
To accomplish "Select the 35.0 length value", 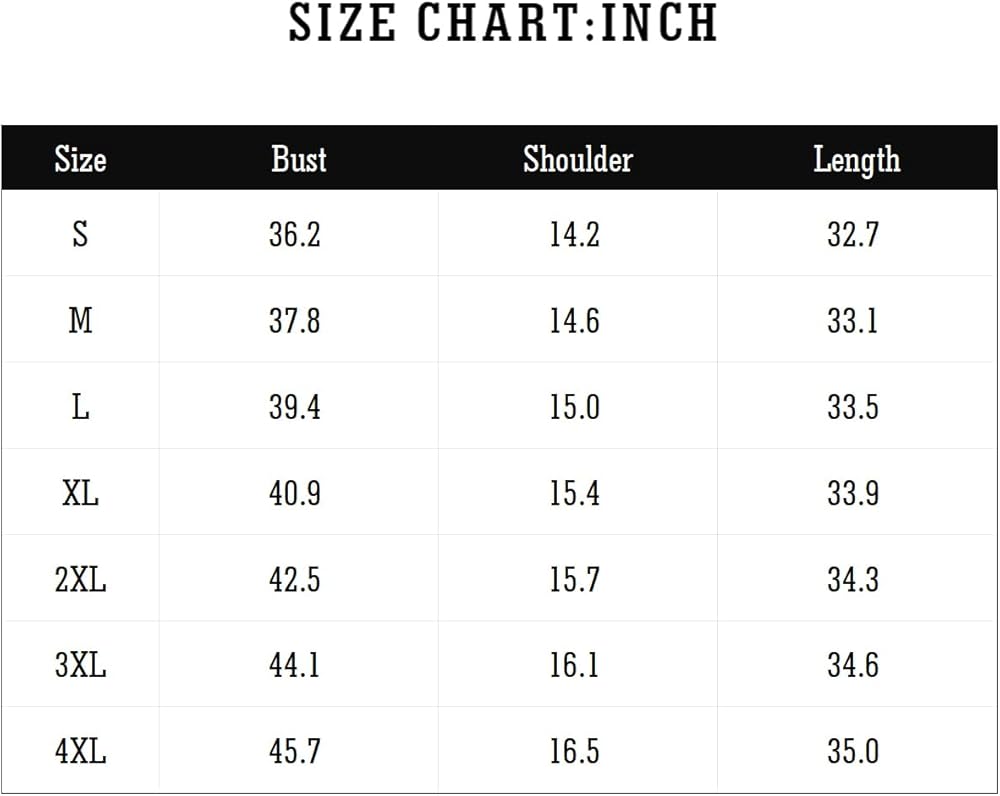I will [853, 751].
